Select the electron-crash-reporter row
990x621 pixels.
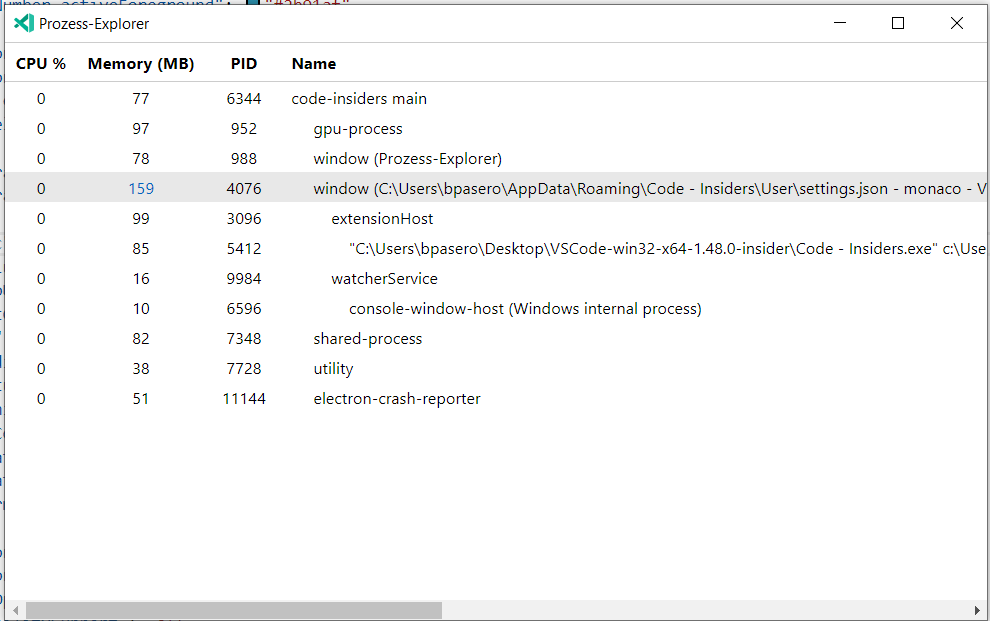(496, 398)
